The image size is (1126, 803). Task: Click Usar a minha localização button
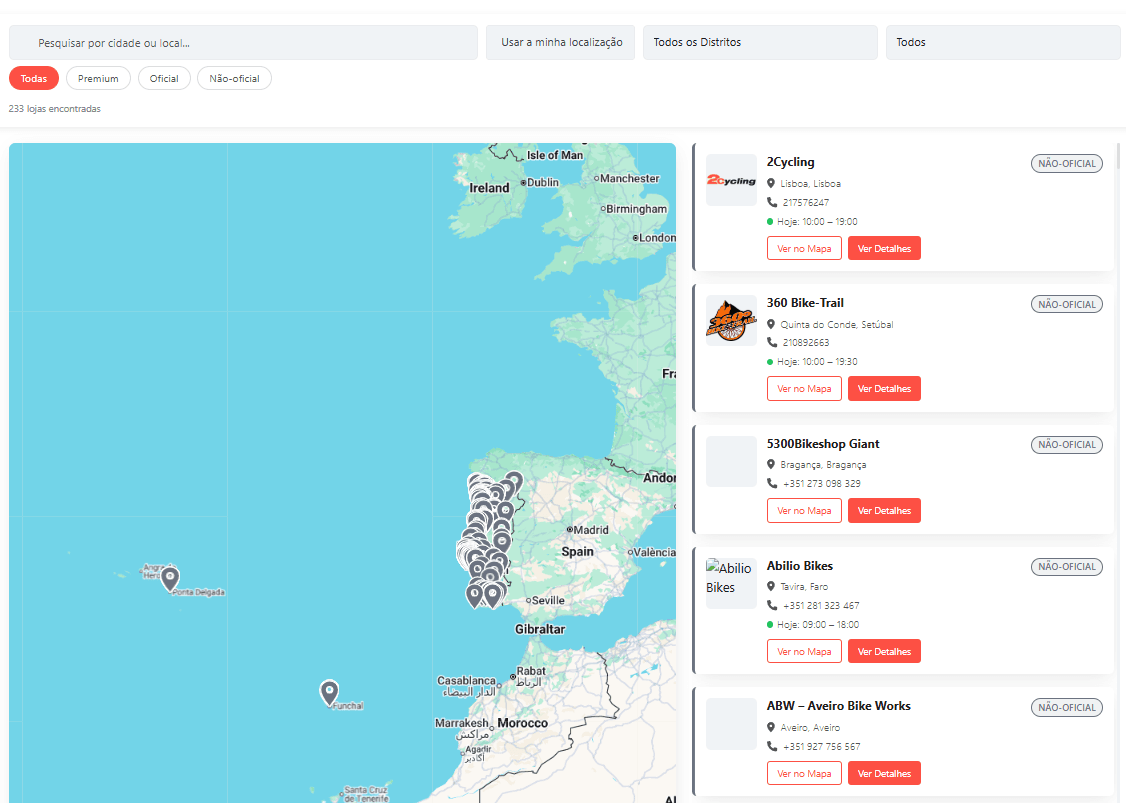click(x=560, y=42)
